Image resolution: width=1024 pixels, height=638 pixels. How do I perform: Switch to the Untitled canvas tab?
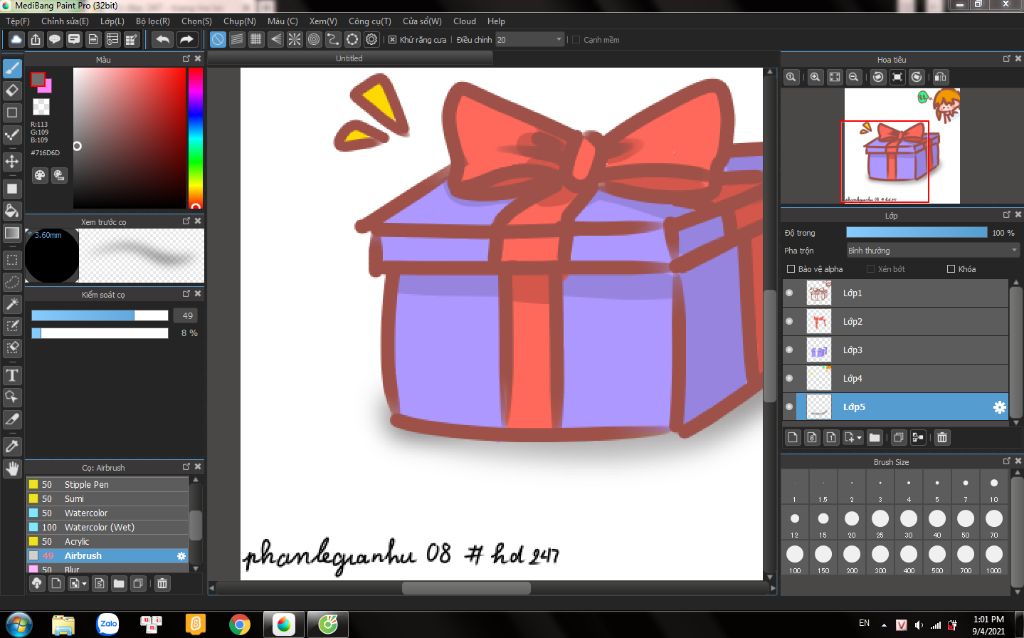coord(349,58)
